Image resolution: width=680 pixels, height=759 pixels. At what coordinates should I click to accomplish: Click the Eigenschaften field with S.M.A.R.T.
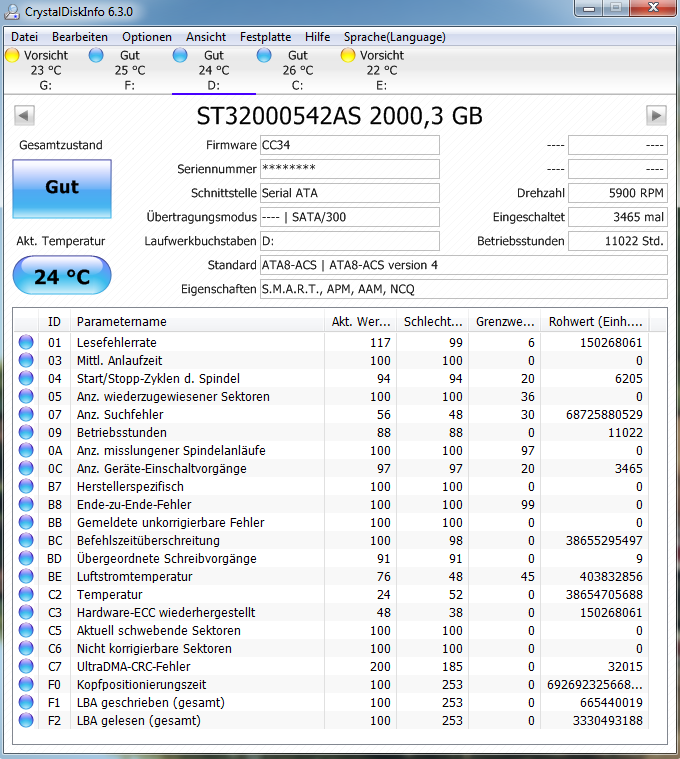[464, 289]
